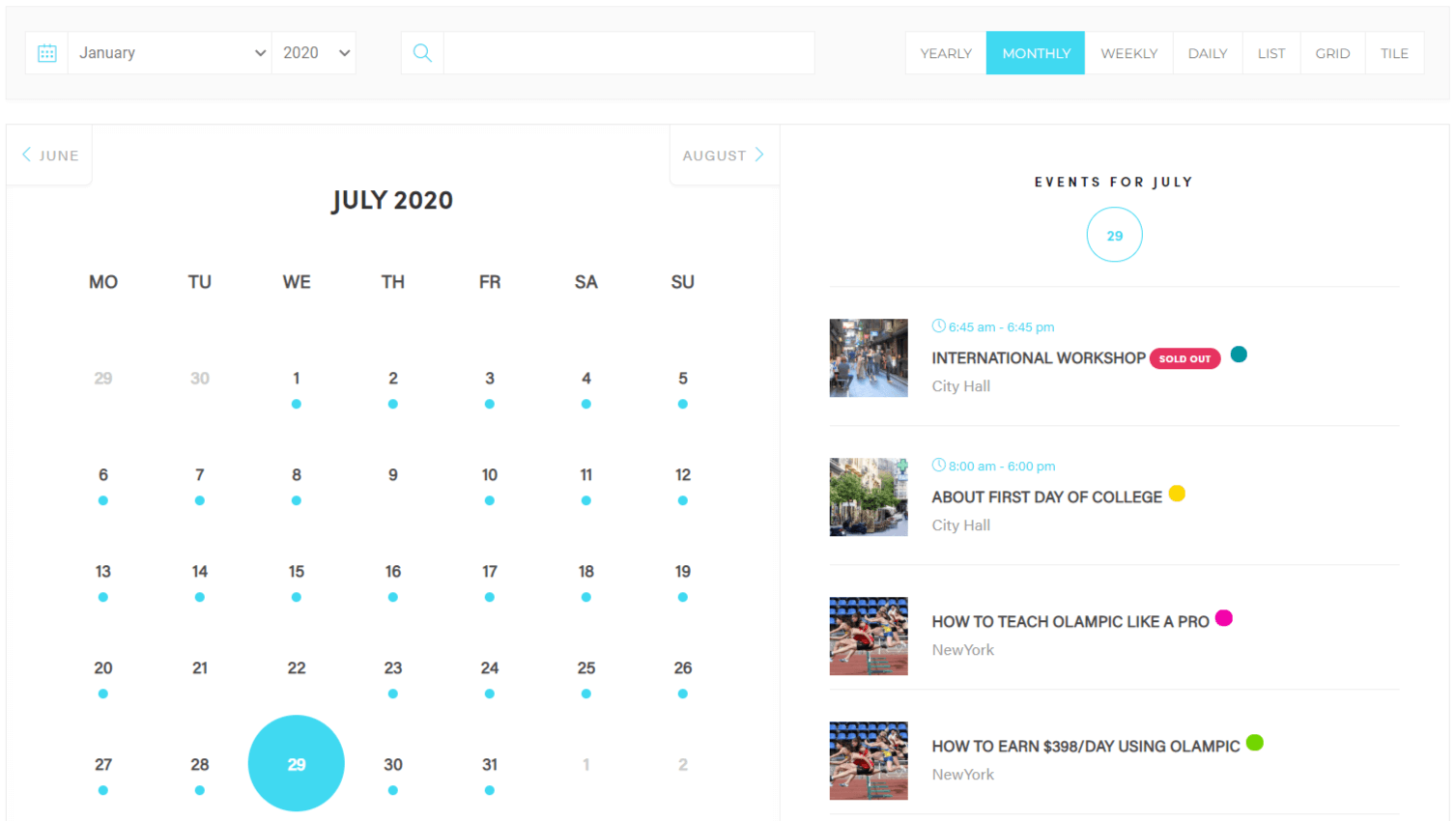Click the green dot on Earn $398/Day event
Image resolution: width=1456 pixels, height=821 pixels.
pos(1255,743)
